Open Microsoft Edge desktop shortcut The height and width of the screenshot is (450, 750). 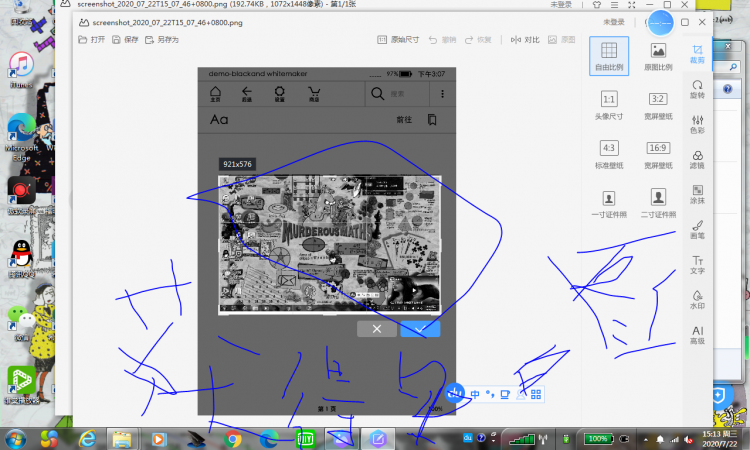[21, 138]
